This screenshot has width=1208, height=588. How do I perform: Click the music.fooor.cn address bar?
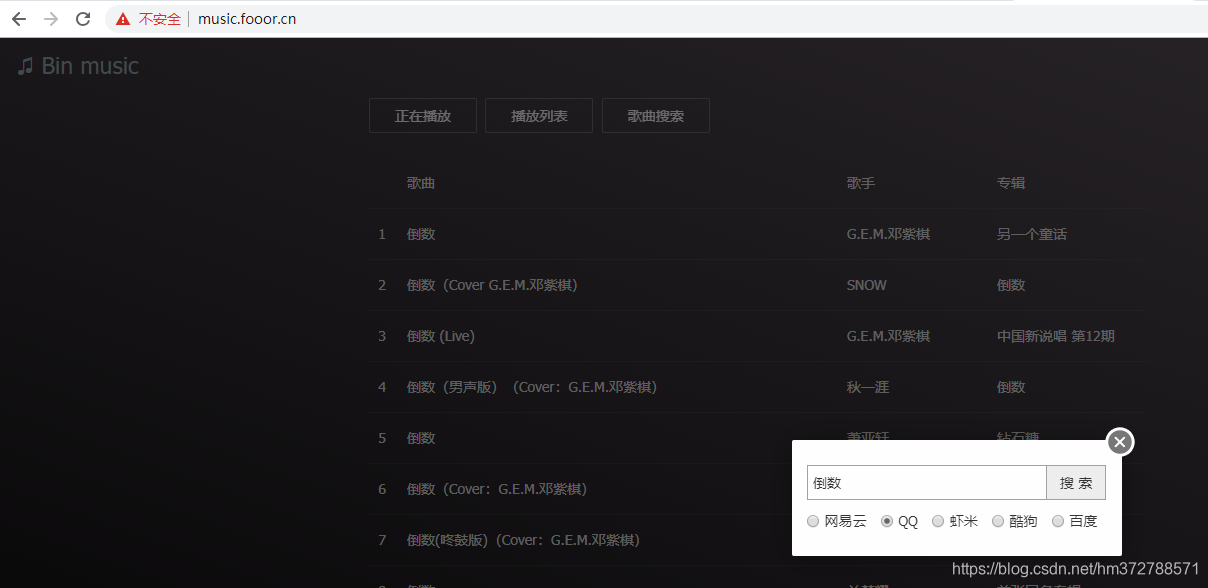[247, 19]
